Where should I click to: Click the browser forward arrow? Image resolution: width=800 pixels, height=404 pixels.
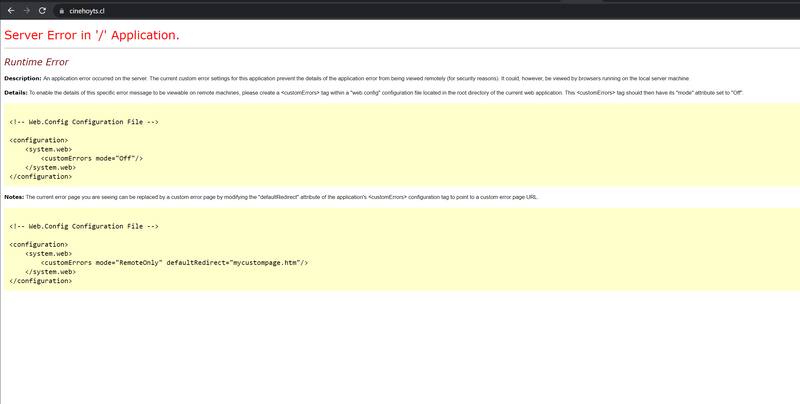(x=27, y=9)
